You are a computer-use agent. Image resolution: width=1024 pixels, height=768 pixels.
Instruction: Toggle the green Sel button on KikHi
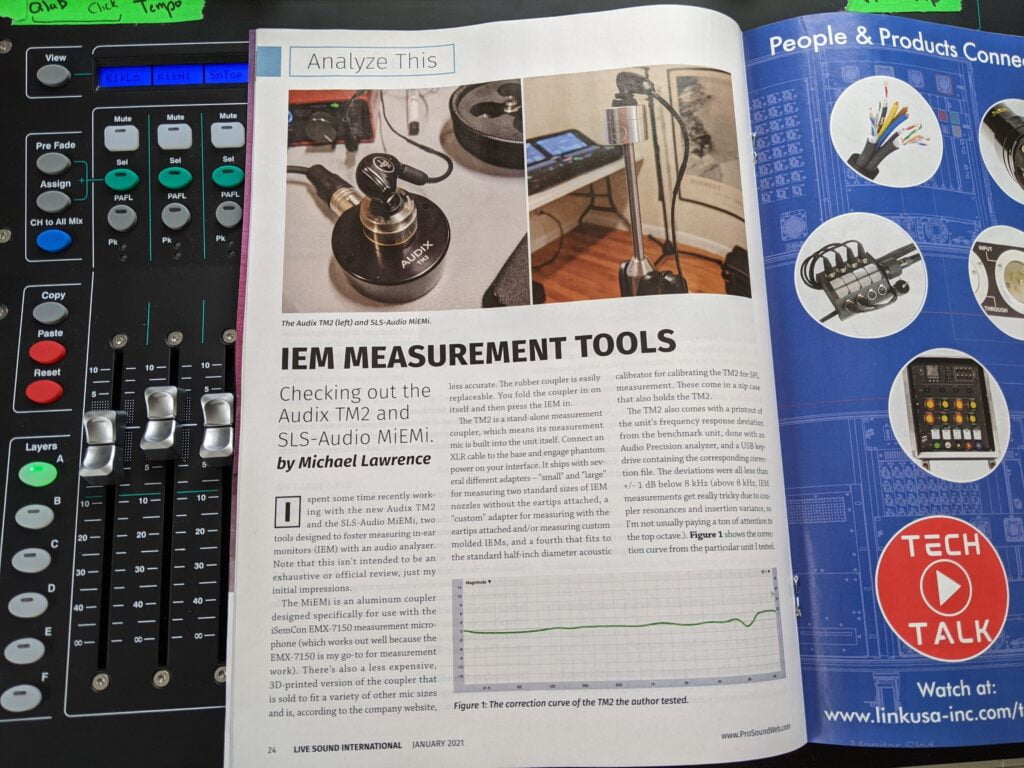click(174, 178)
